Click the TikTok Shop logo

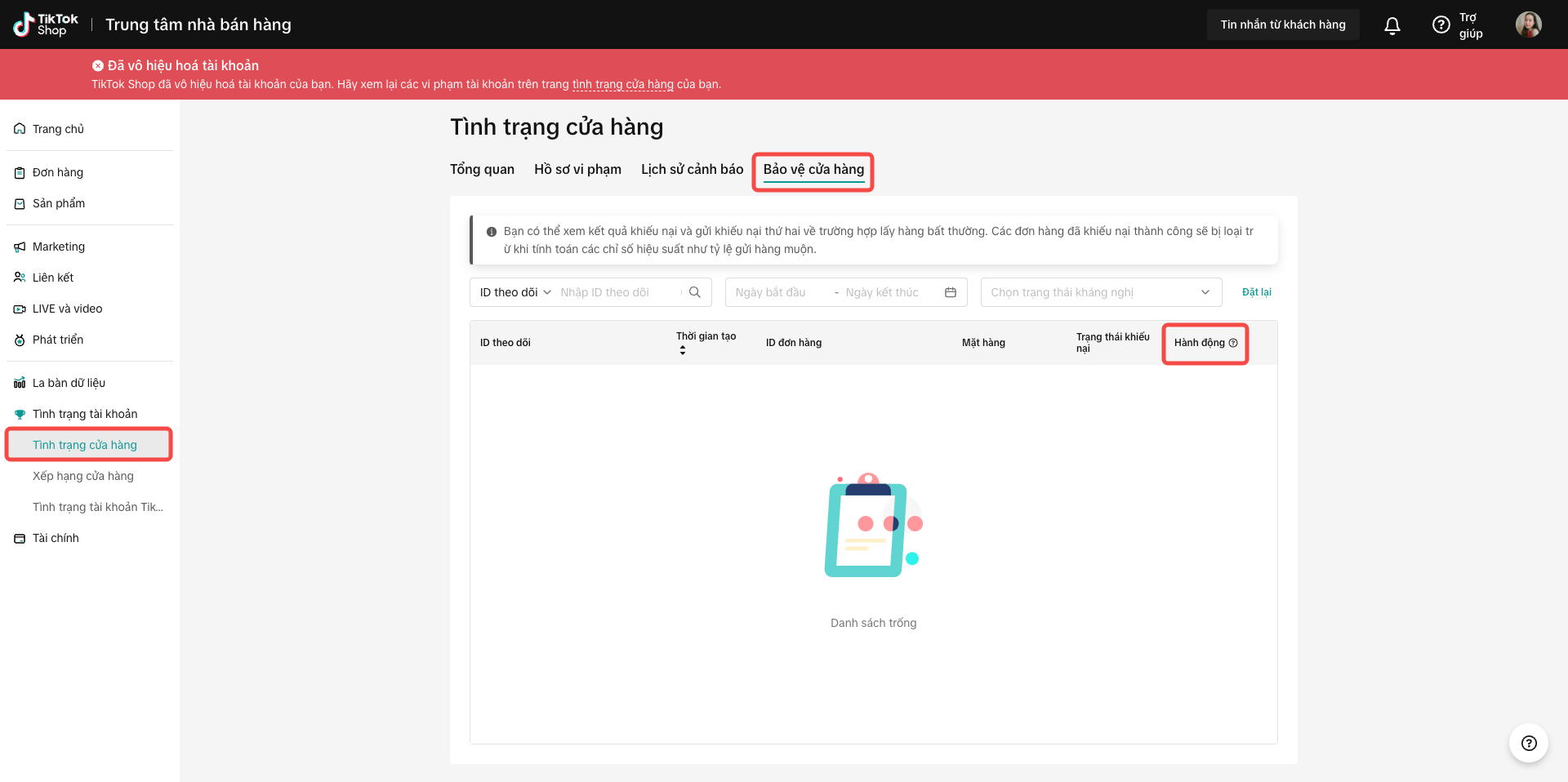point(46,24)
